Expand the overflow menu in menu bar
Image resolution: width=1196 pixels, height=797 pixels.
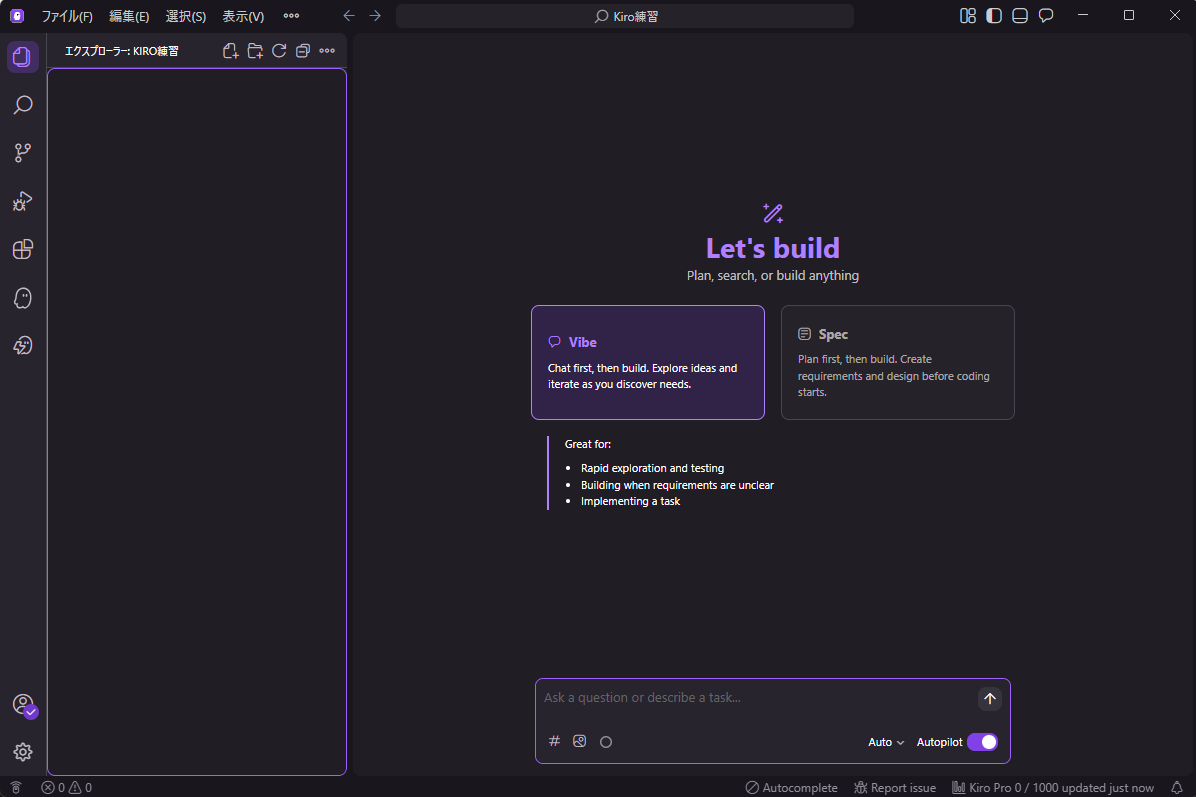click(x=291, y=16)
